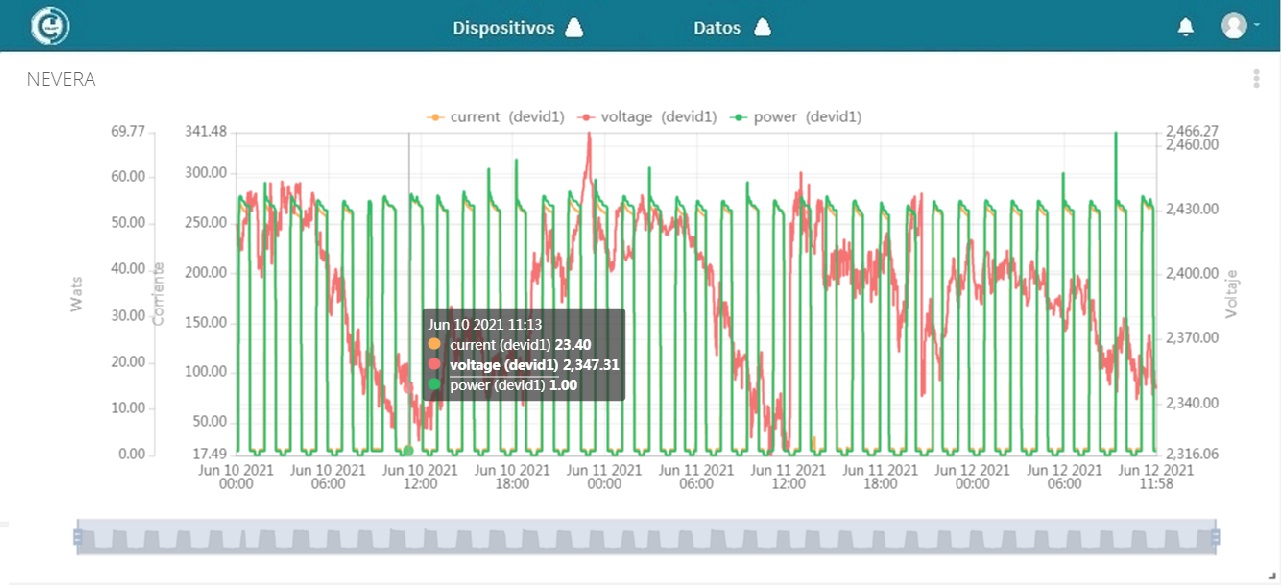Image resolution: width=1281 pixels, height=585 pixels.
Task: Click the Wats axis title
Action: (x=77, y=295)
